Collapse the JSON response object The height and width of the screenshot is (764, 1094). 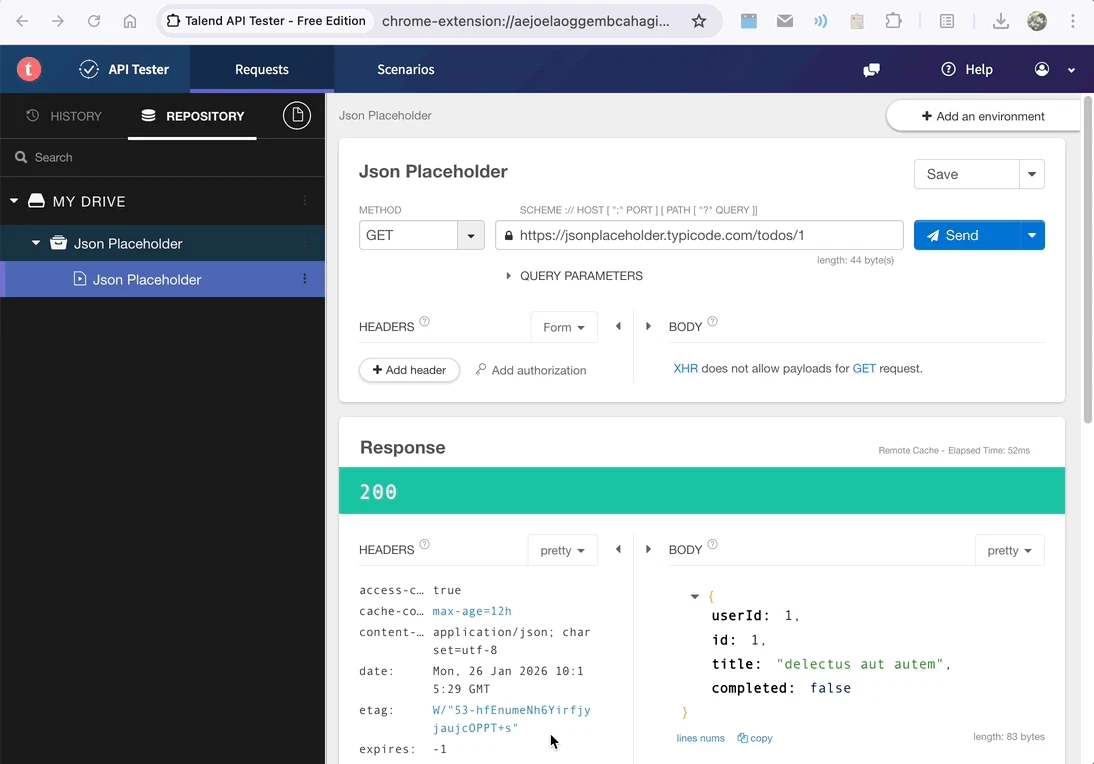point(694,597)
